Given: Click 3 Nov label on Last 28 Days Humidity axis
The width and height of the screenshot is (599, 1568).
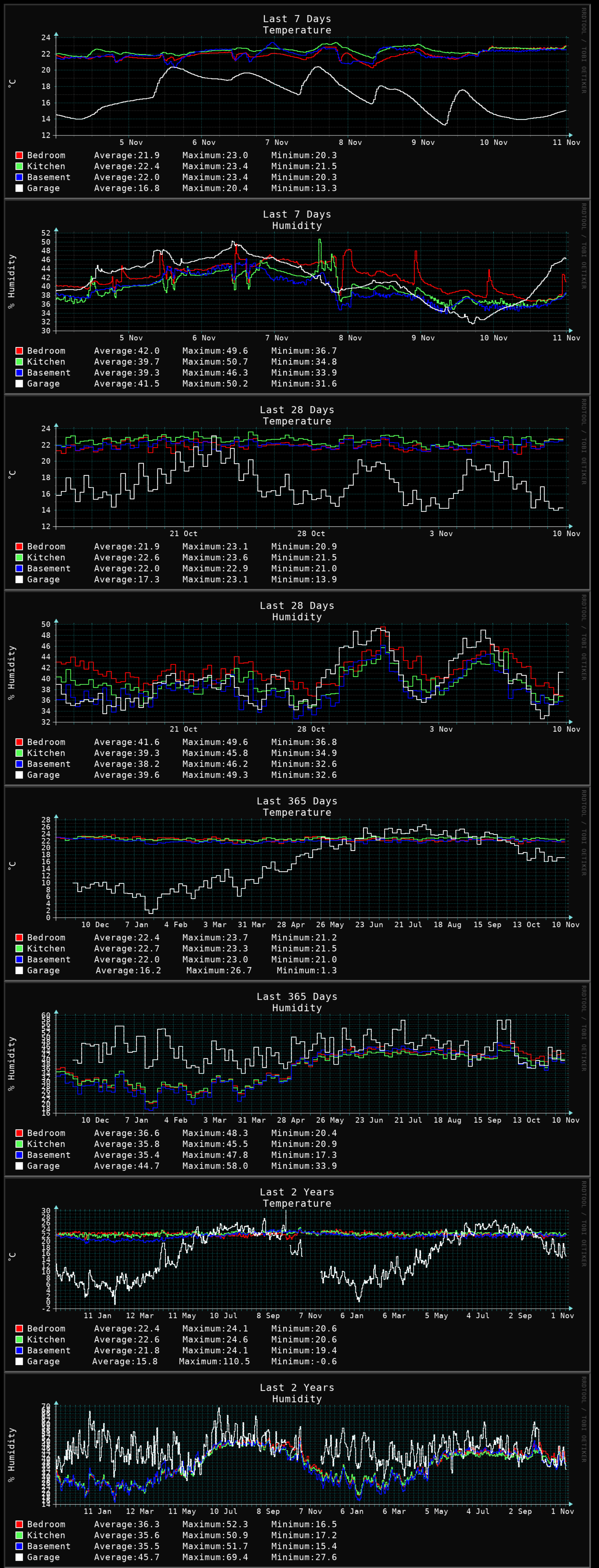Looking at the screenshot, I should click(x=441, y=729).
